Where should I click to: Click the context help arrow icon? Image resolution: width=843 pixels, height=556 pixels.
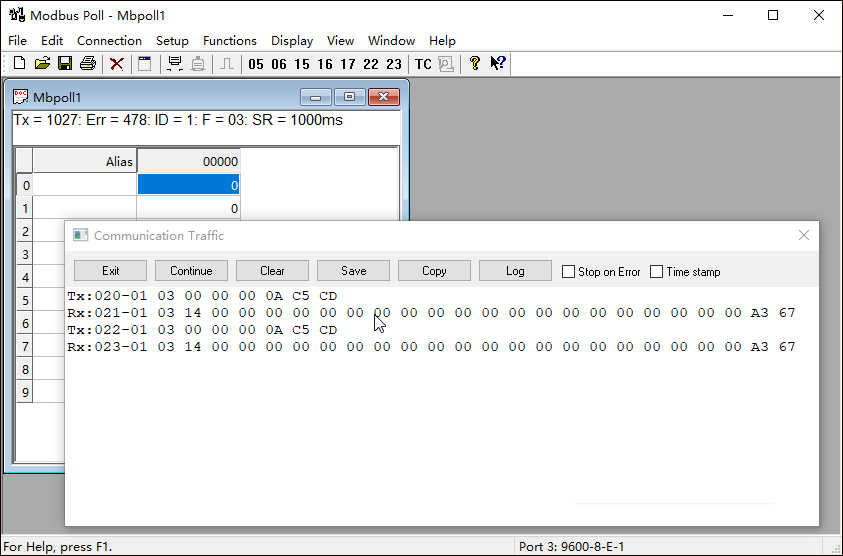(497, 63)
